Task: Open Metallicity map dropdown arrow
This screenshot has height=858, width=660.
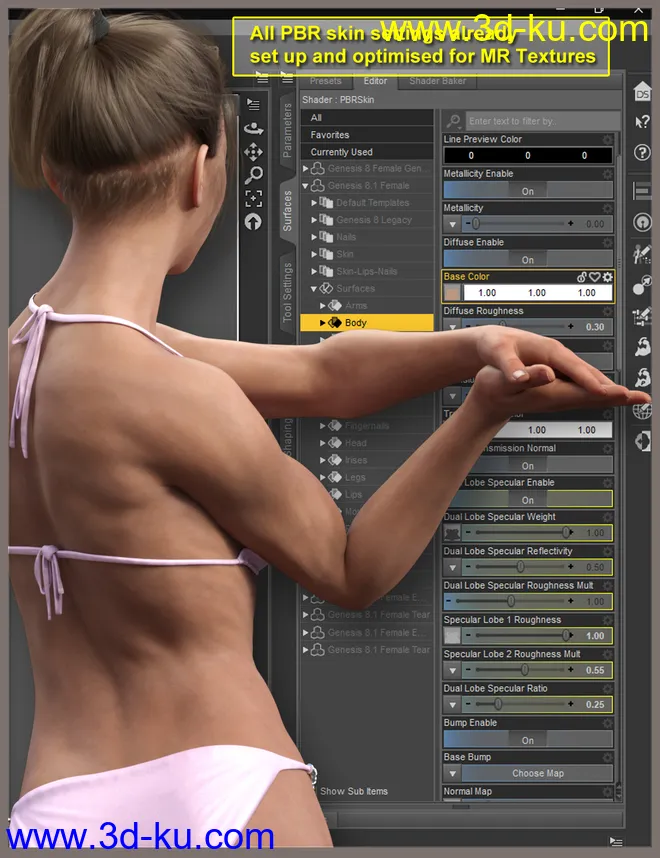Action: [453, 224]
